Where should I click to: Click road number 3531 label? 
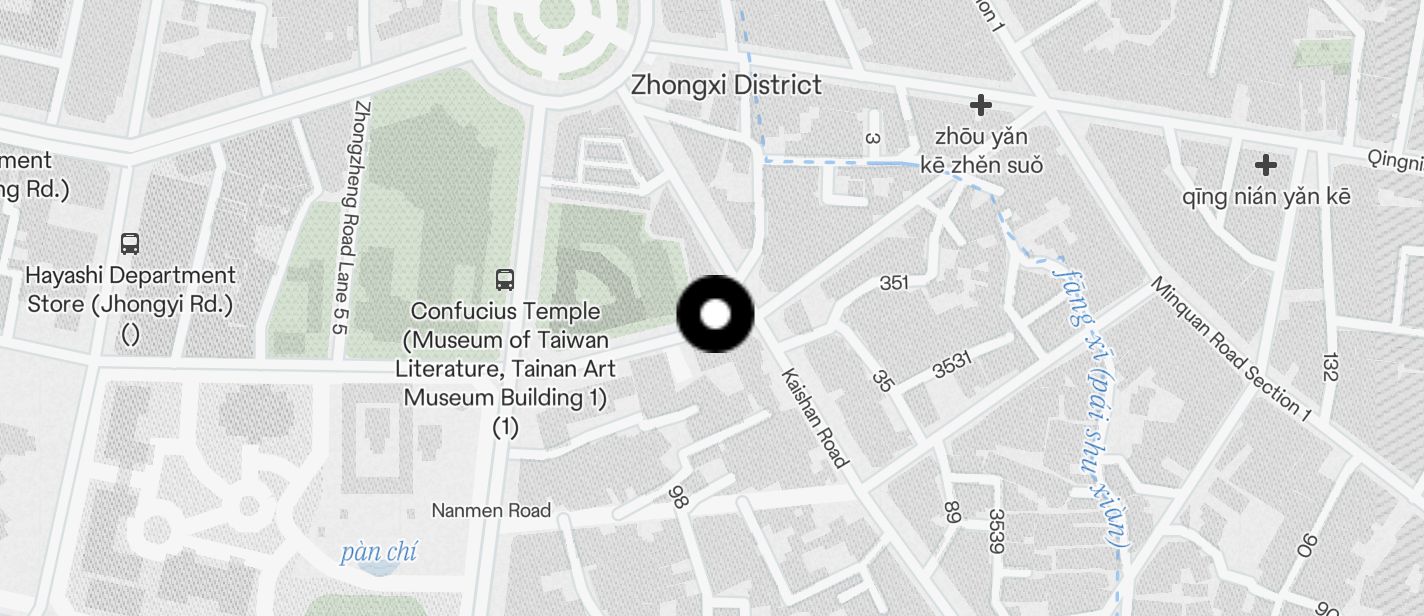[952, 366]
